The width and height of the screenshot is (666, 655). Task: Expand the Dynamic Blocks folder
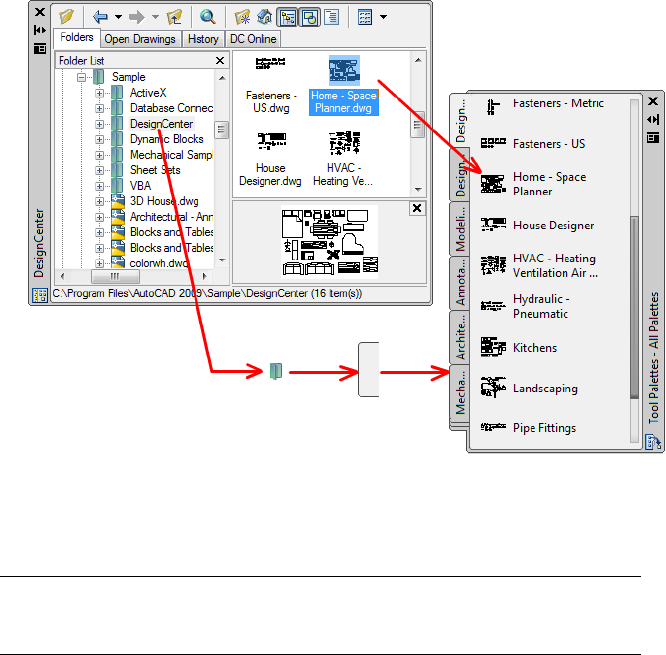click(99, 139)
